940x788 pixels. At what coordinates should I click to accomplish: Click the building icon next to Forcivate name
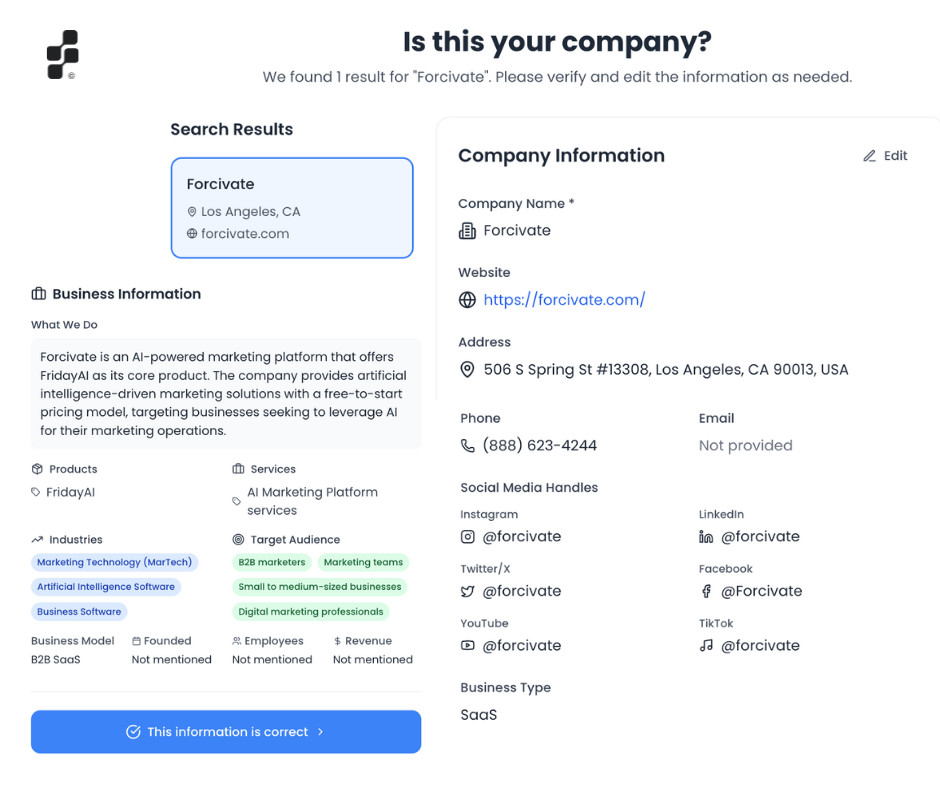coord(467,231)
